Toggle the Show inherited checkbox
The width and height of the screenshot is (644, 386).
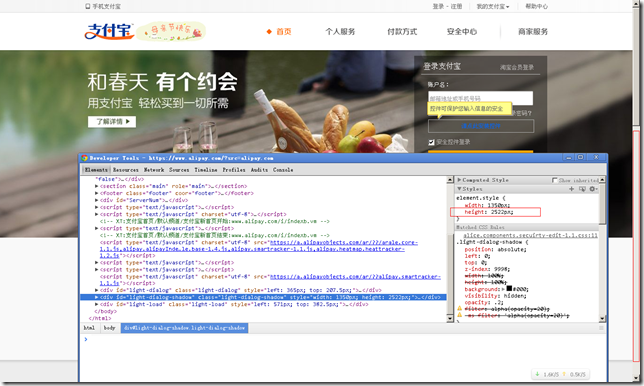coord(554,180)
